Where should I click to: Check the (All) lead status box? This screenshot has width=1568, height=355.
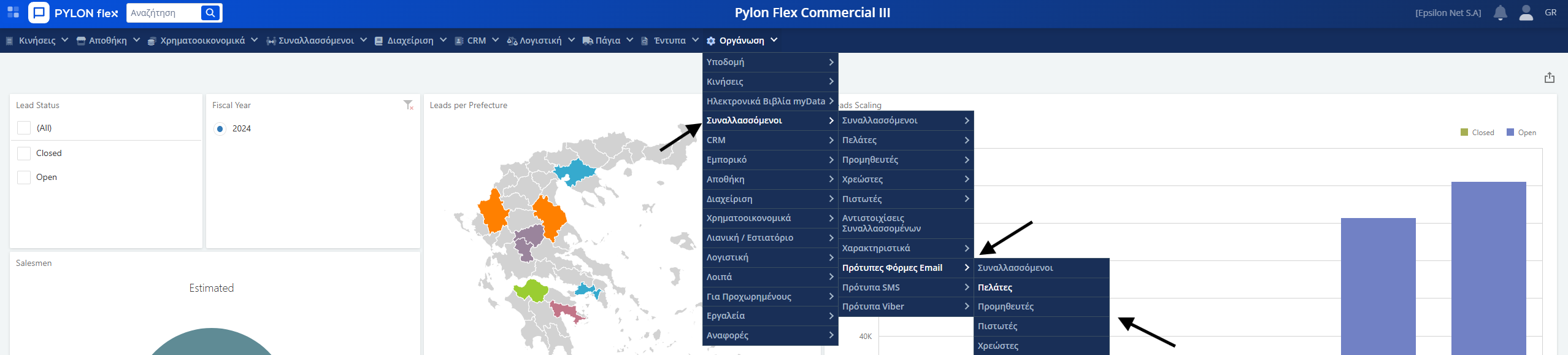pyautogui.click(x=24, y=128)
